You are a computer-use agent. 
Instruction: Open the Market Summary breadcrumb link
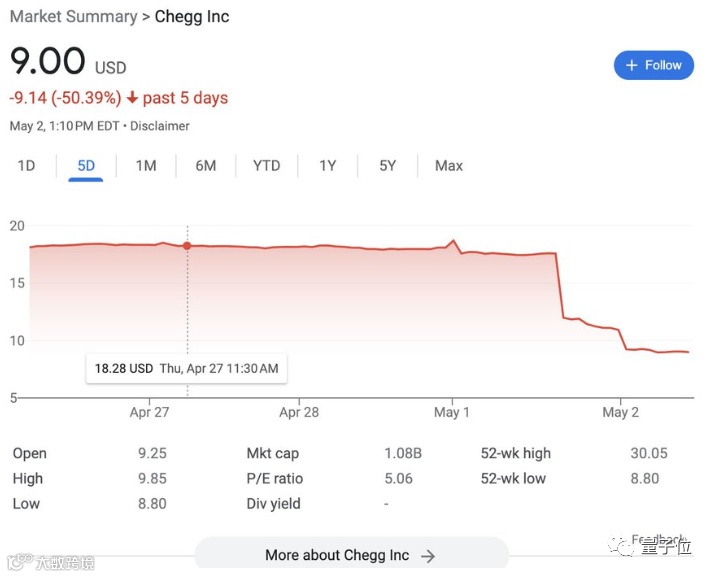click(73, 17)
